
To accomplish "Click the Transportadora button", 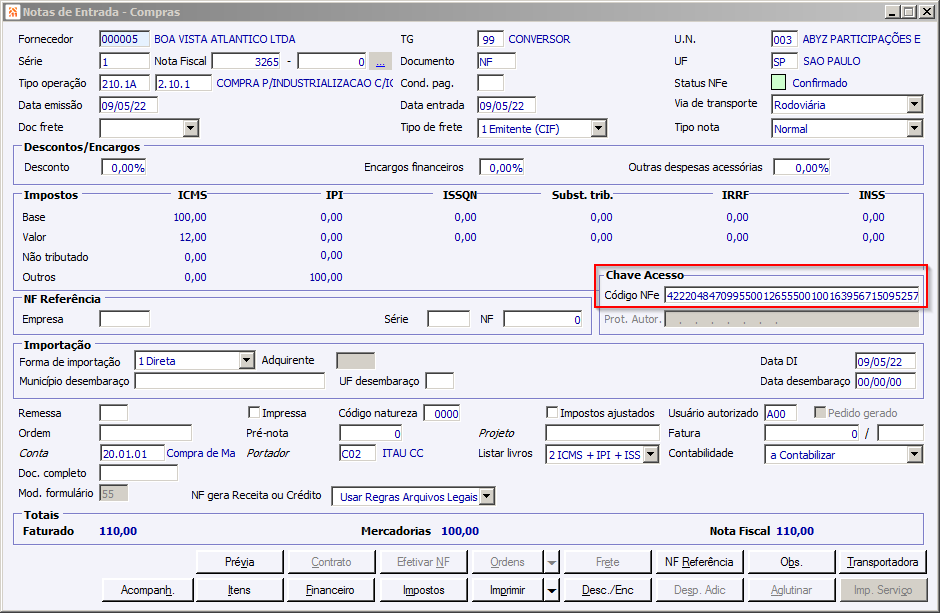I will pyautogui.click(x=883, y=562).
